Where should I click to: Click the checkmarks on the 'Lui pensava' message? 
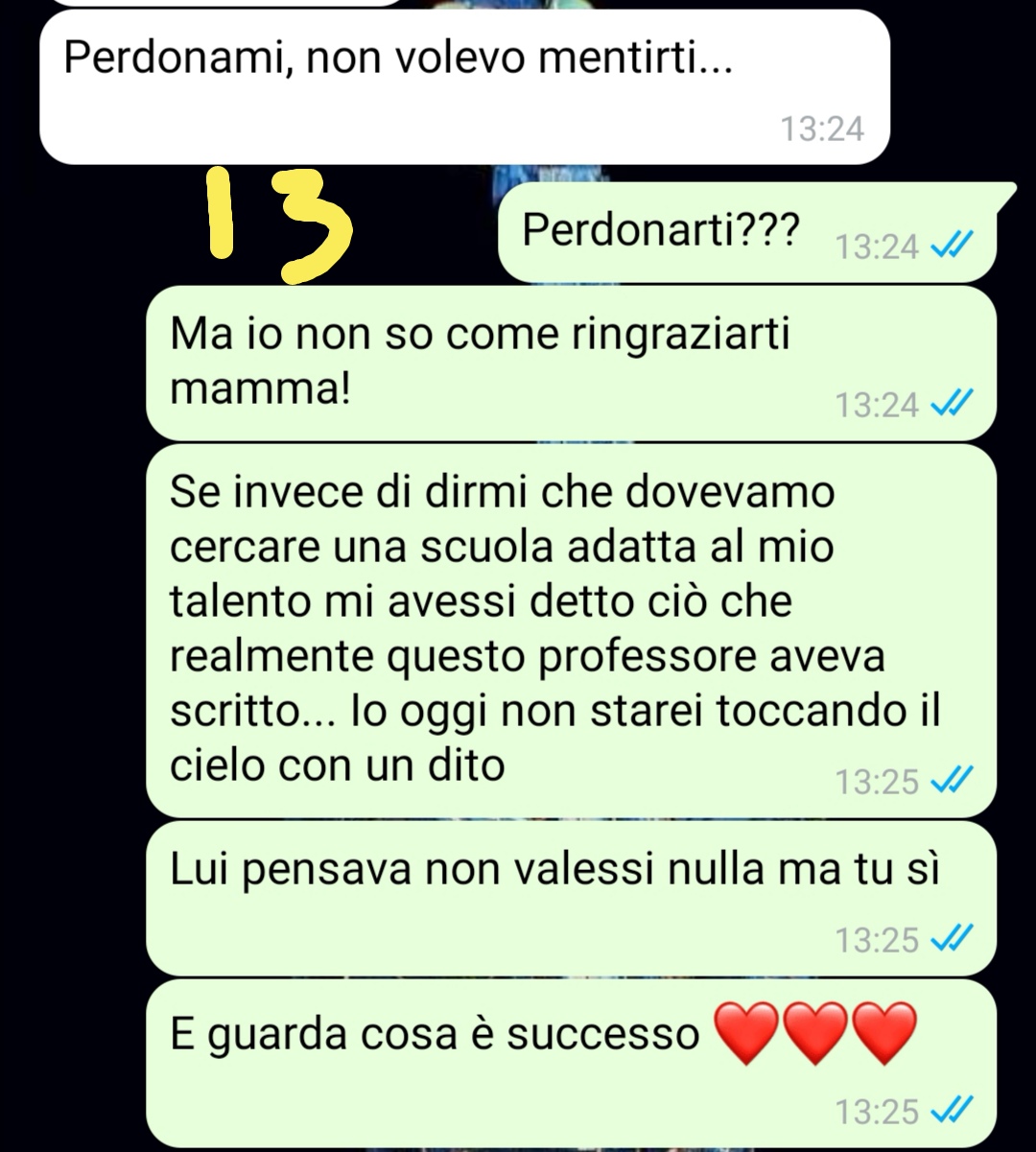[x=954, y=940]
